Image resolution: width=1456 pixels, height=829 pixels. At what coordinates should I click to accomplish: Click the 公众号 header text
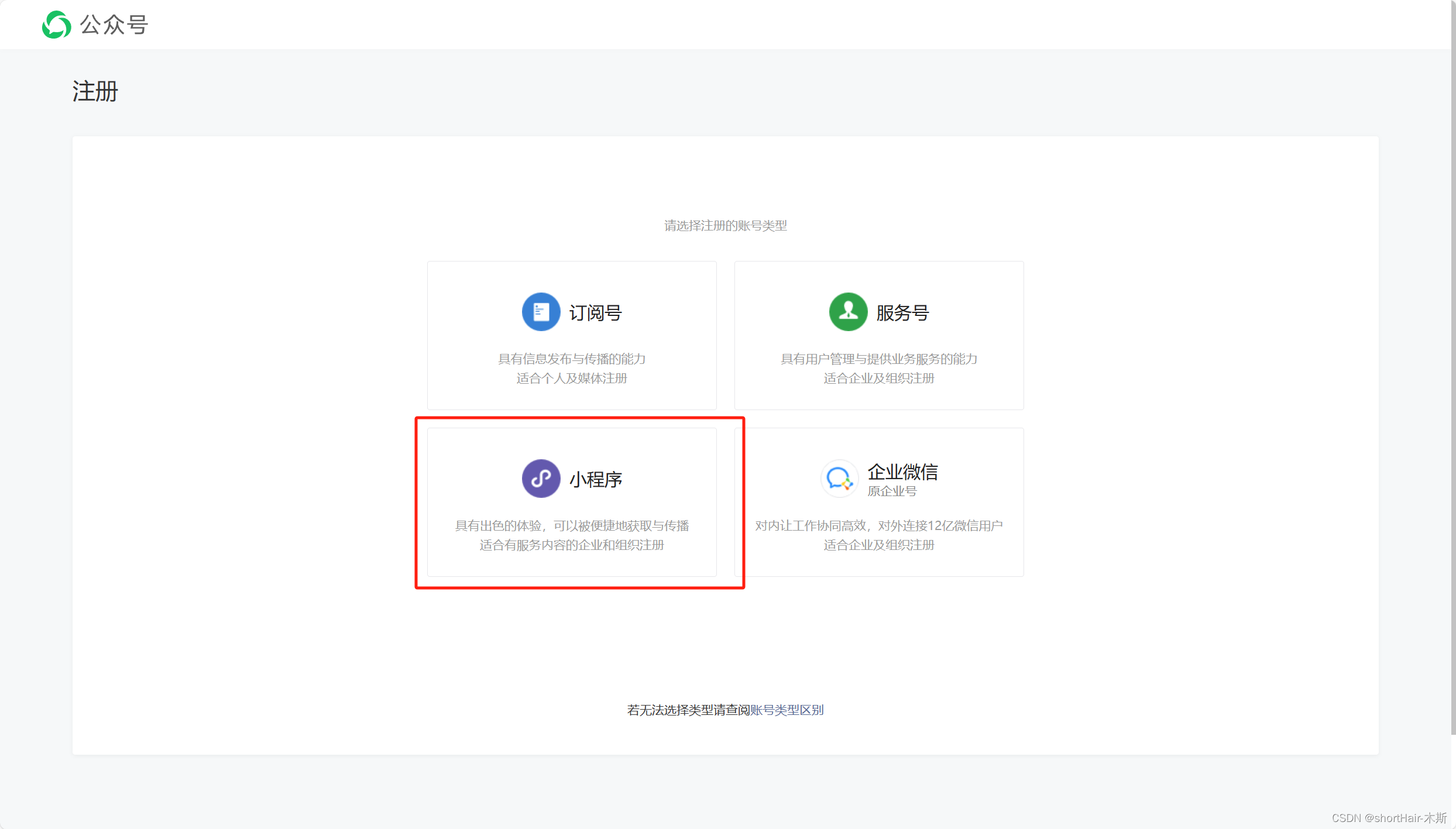tap(114, 25)
